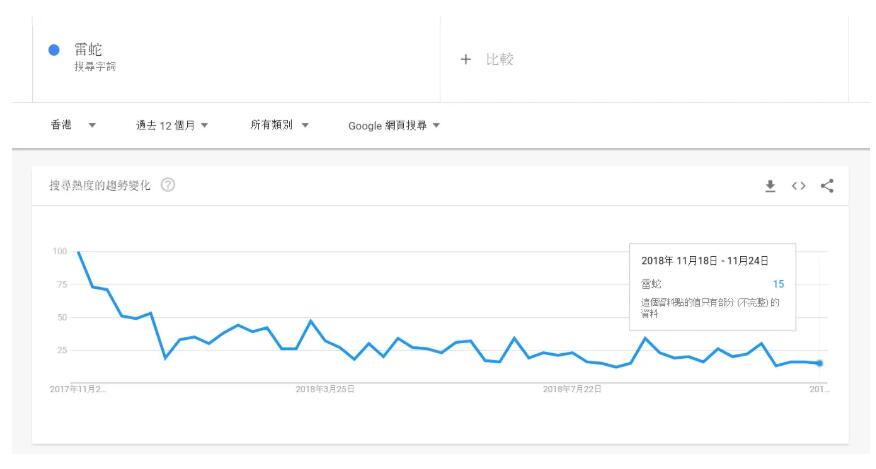Click the peak point at 100 on chart
This screenshot has width=876, height=469.
[x=78, y=252]
